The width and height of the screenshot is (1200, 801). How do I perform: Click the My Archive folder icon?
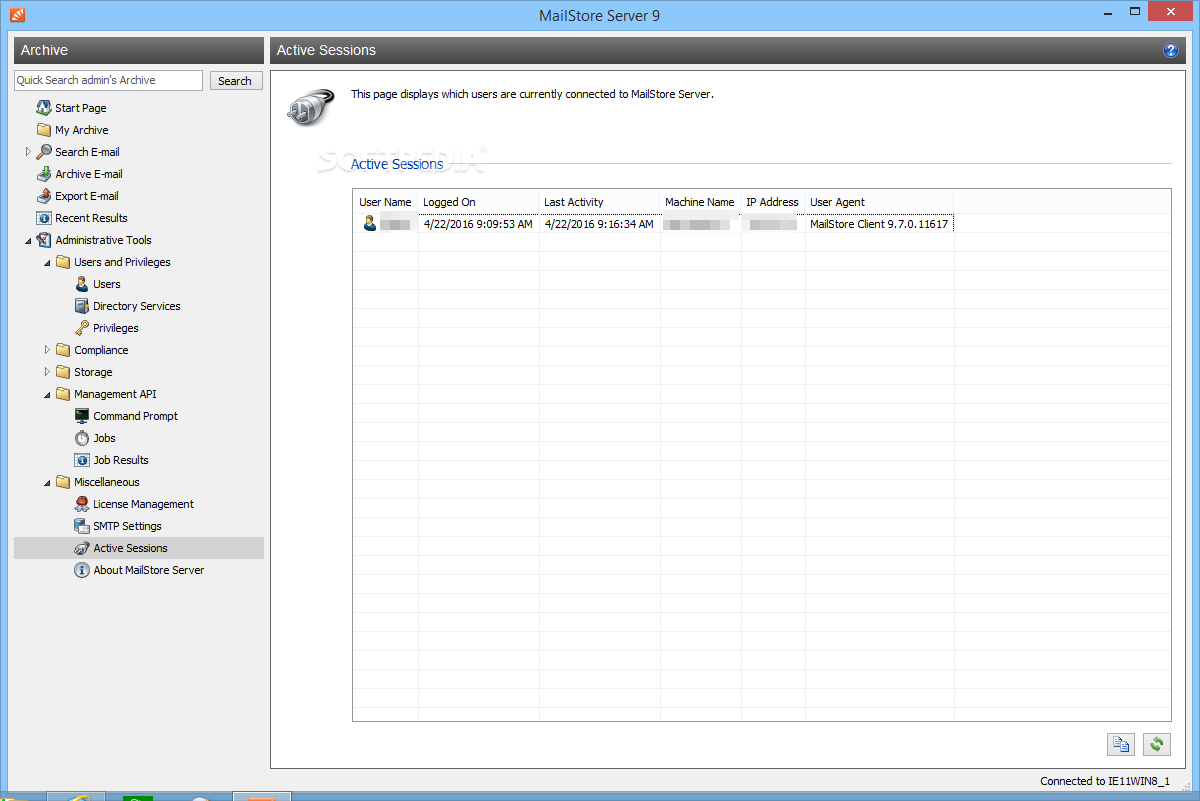tap(44, 130)
